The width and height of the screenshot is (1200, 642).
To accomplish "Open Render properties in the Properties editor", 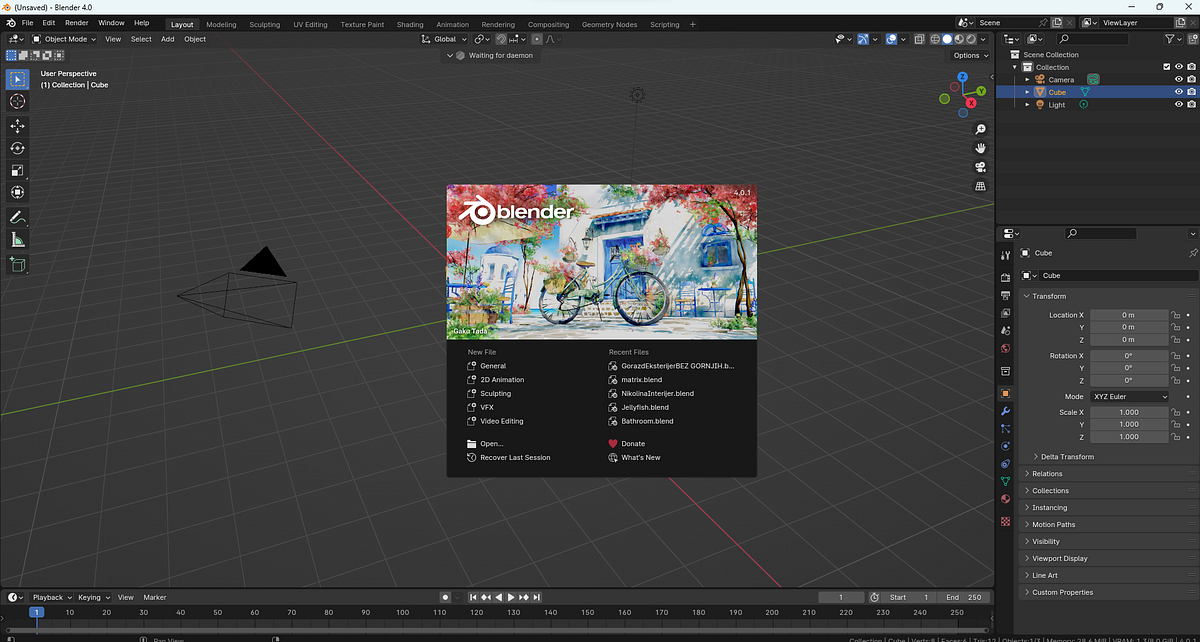I will tap(1005, 278).
